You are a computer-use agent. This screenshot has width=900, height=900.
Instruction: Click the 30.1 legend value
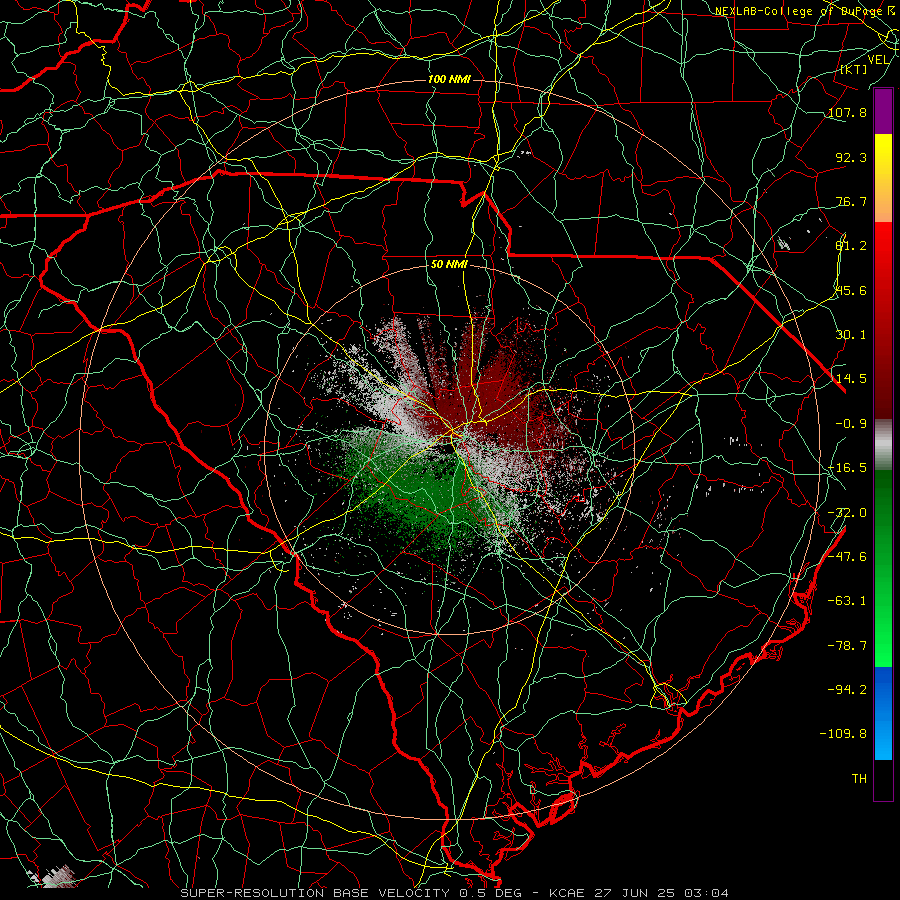(851, 335)
